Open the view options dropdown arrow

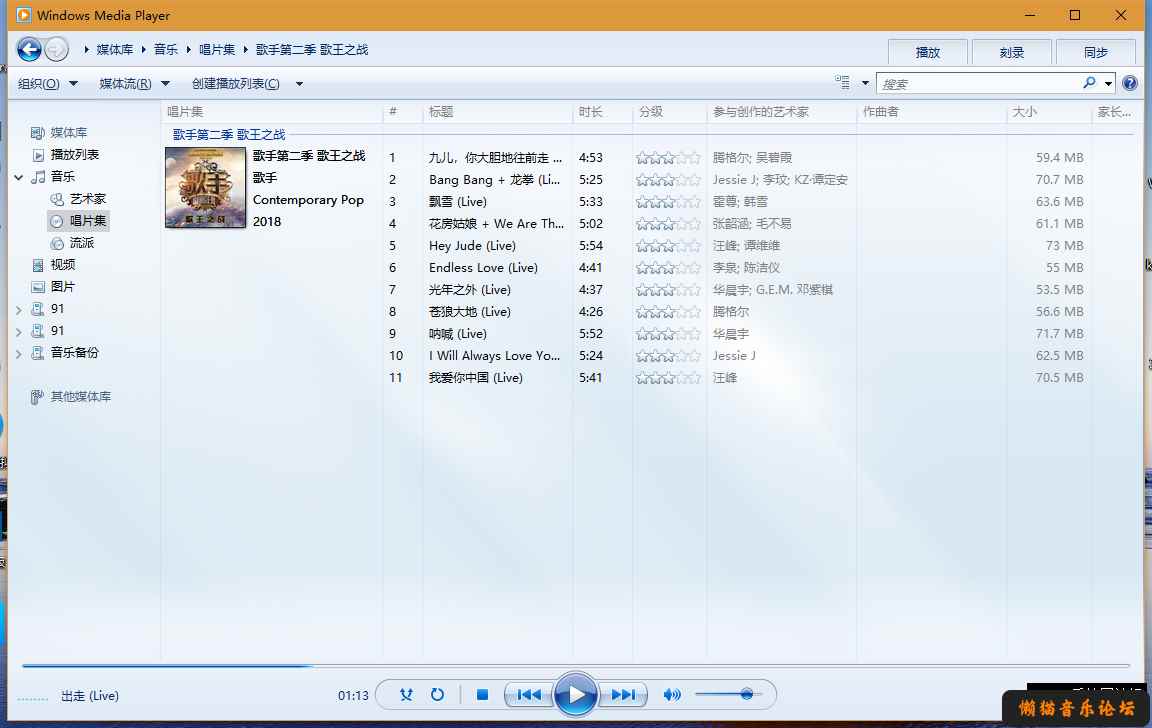coord(865,83)
